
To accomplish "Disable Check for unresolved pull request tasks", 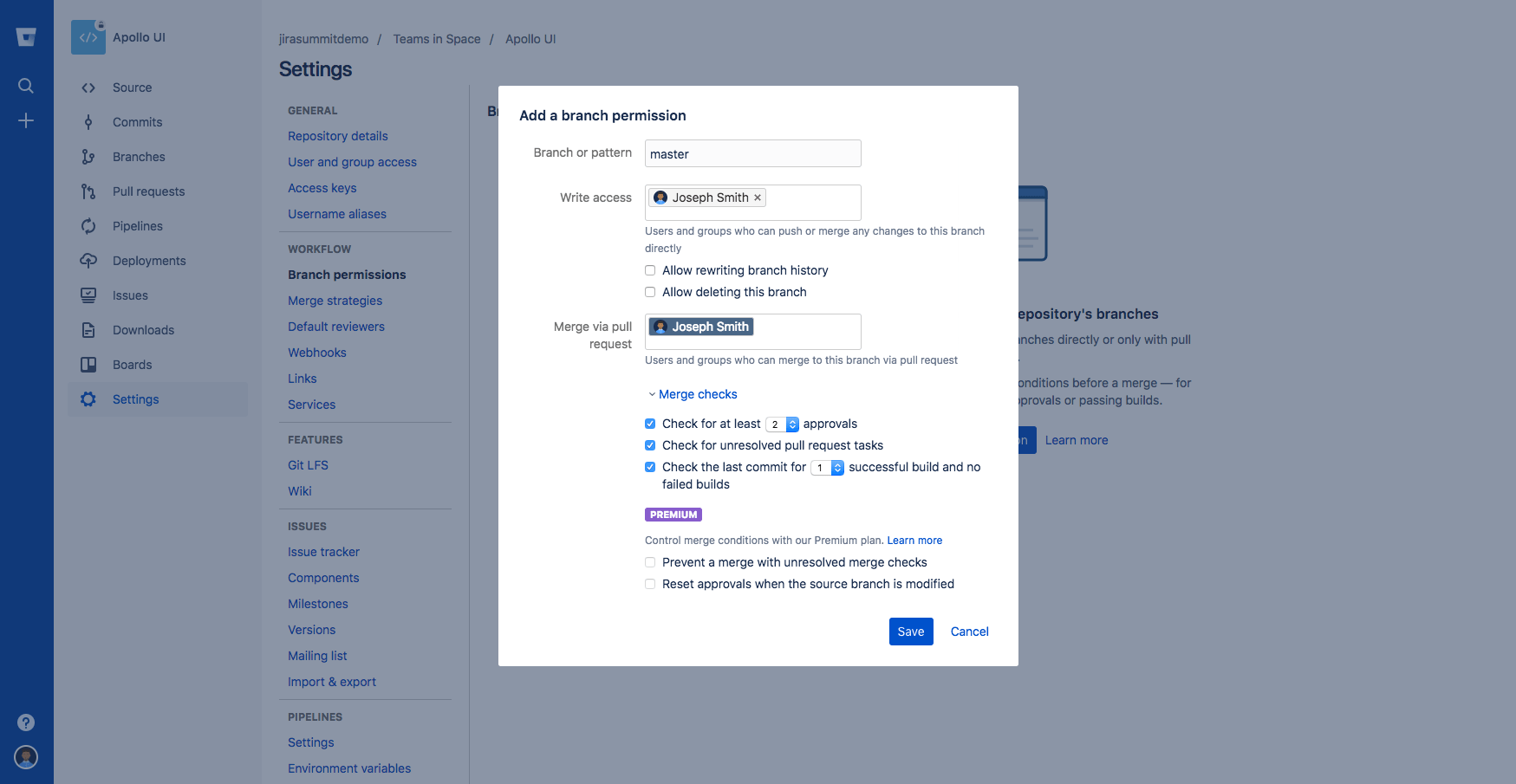I will (650, 445).
